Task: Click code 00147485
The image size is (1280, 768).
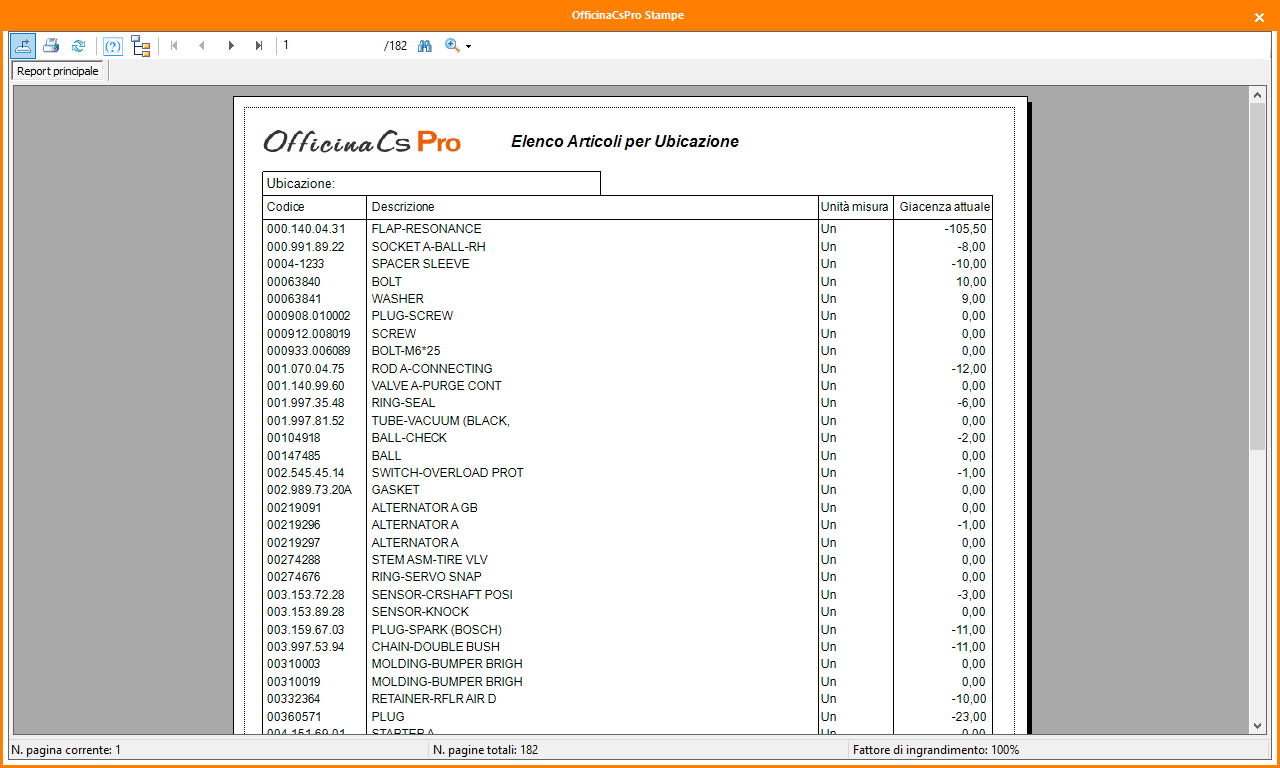Action: tap(294, 456)
